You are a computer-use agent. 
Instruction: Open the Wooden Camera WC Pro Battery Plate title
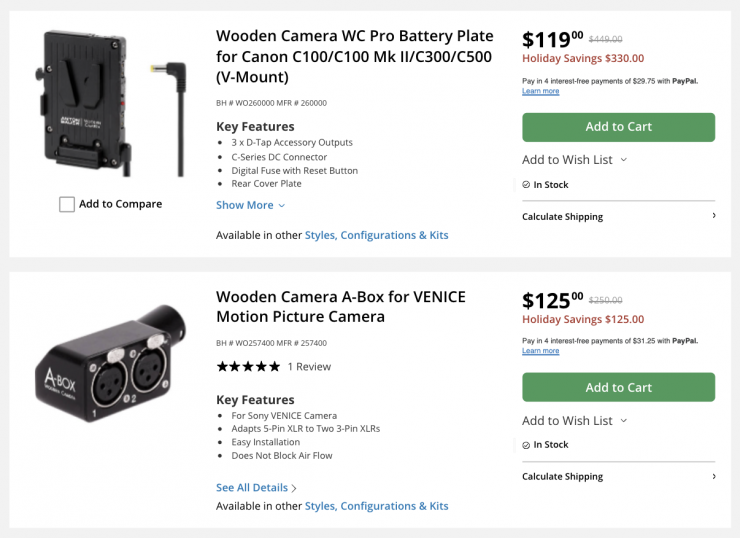pyautogui.click(x=353, y=58)
